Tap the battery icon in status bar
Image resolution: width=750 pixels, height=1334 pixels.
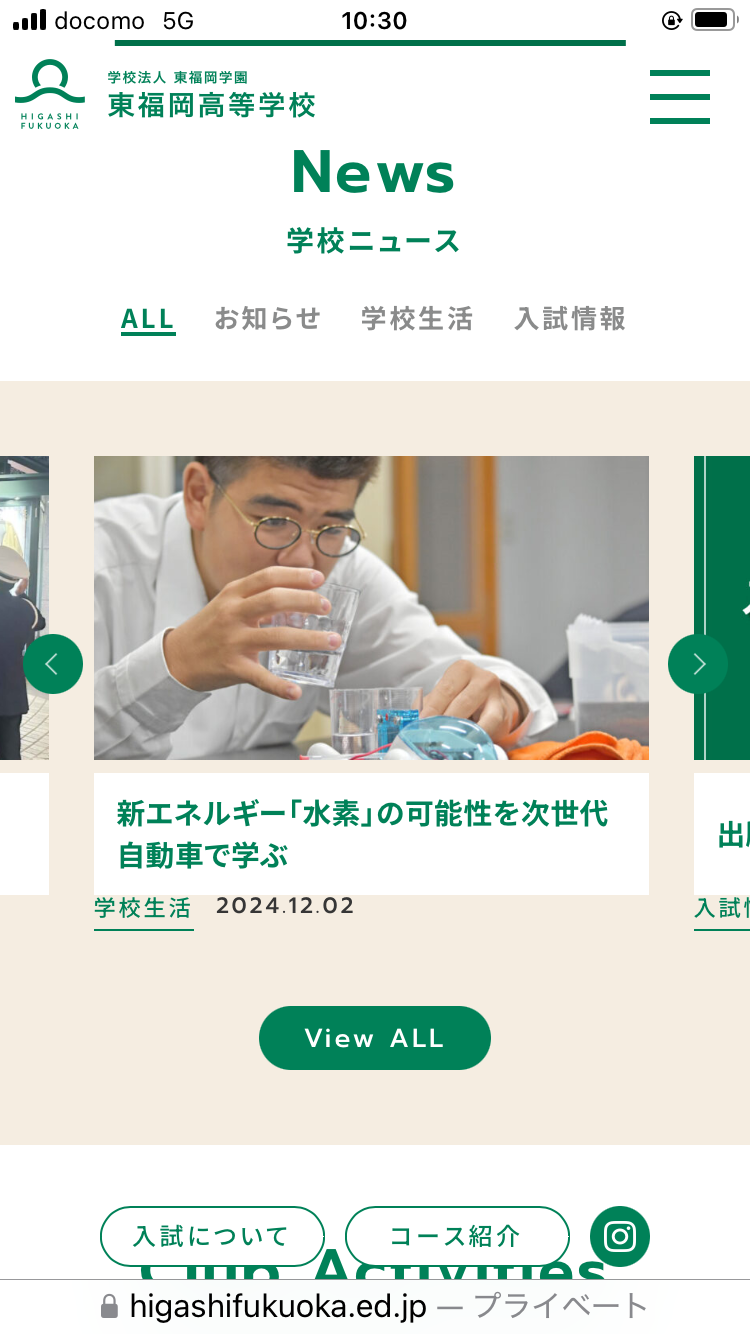(x=714, y=20)
